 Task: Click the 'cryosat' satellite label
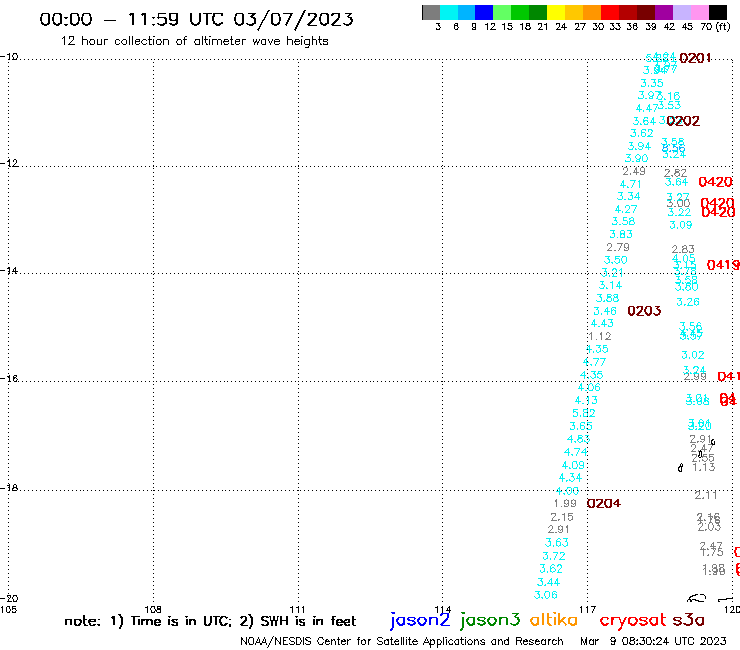click(x=633, y=620)
